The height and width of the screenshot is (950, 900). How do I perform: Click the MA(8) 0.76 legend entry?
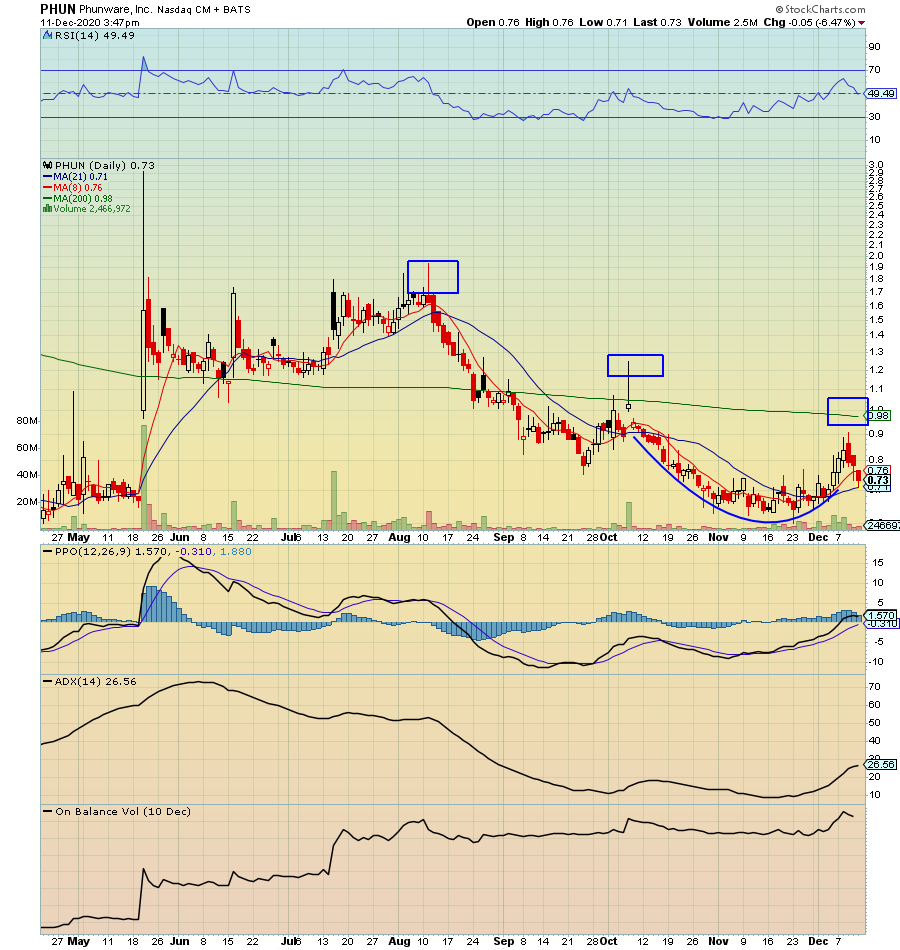pos(72,188)
